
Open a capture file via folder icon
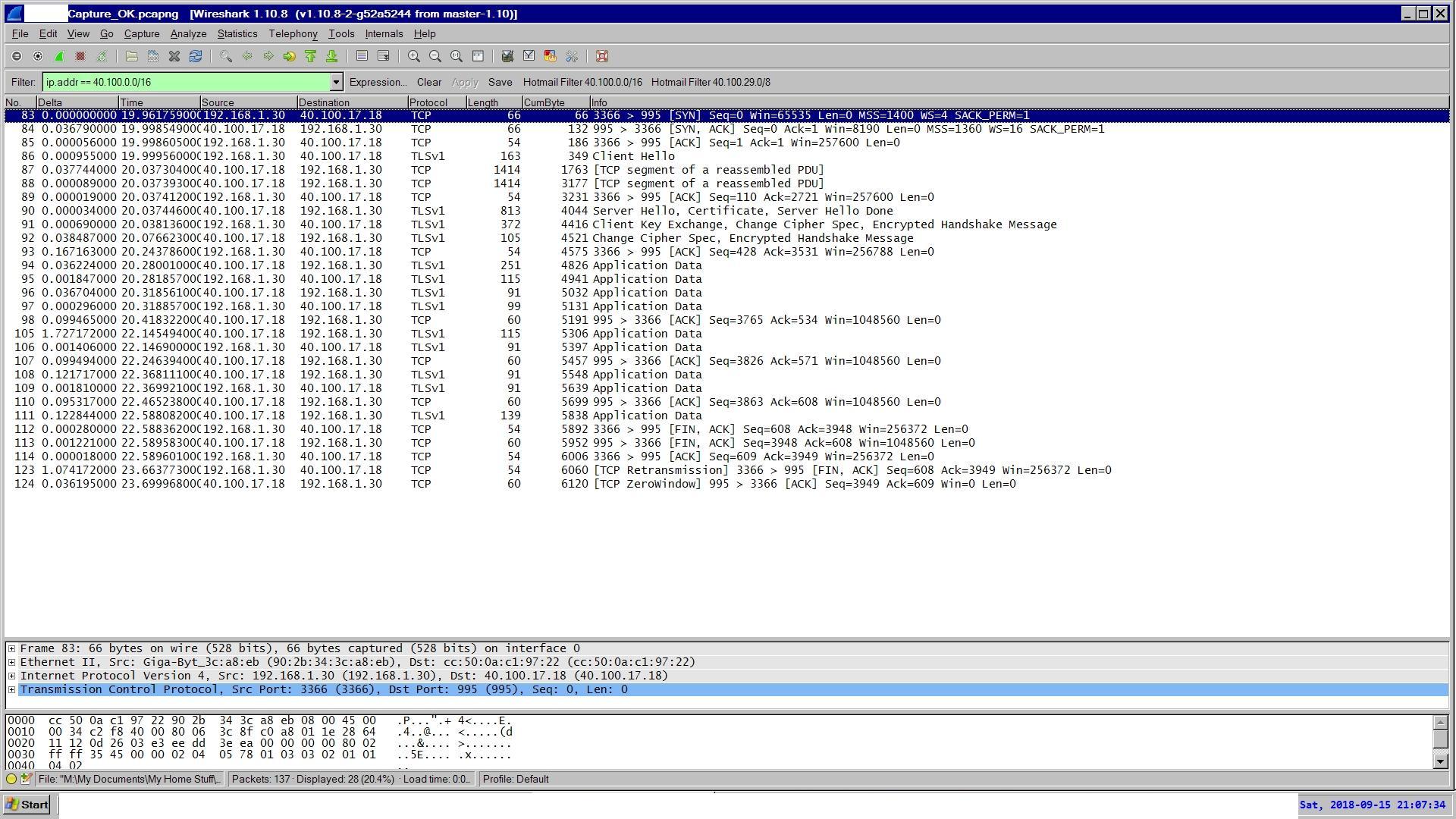click(x=131, y=56)
